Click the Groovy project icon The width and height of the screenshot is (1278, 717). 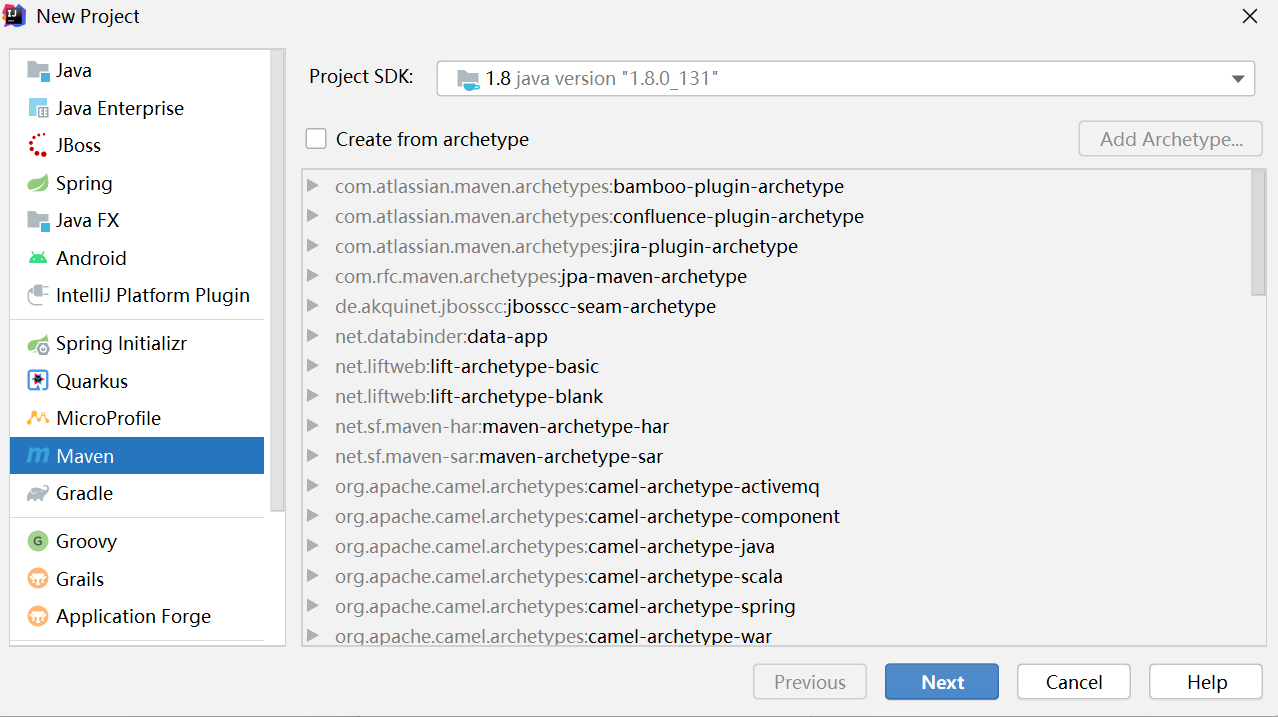click(x=38, y=541)
